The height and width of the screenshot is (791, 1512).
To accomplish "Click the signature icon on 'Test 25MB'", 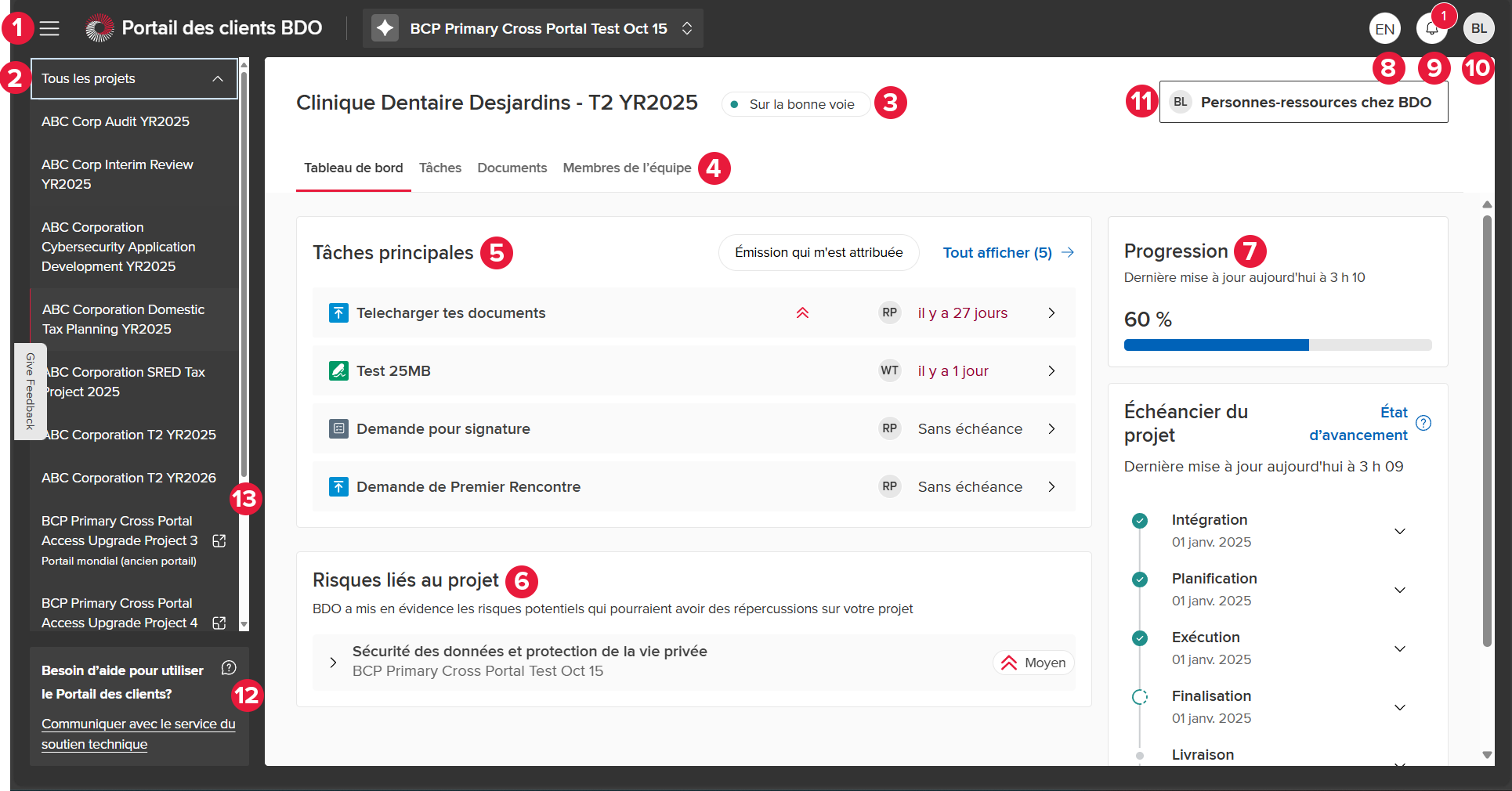I will point(338,370).
